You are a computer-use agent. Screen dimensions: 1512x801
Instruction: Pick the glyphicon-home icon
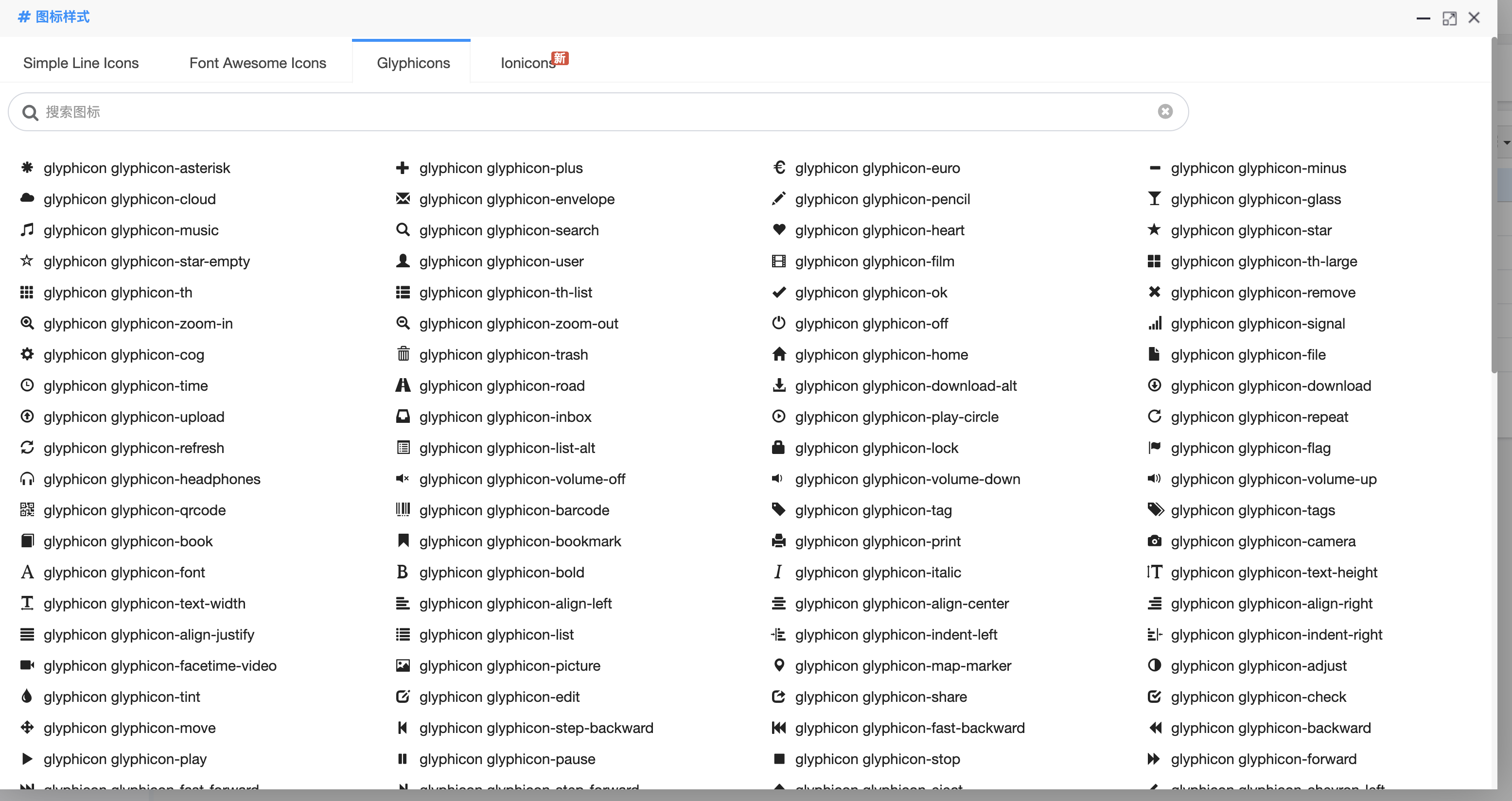(778, 354)
